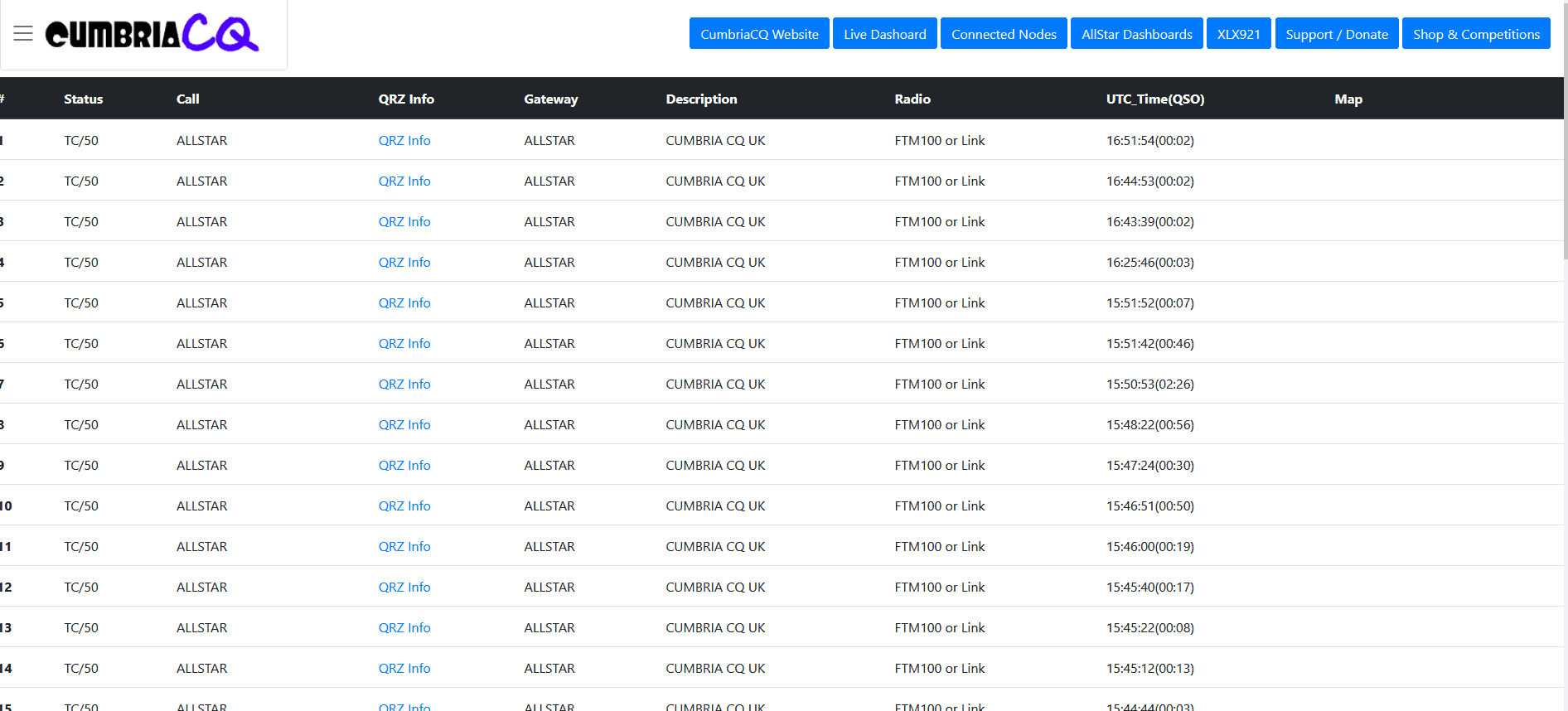This screenshot has height=711, width=1568.
Task: Click the CumbriaCQ logo
Action: point(152,33)
